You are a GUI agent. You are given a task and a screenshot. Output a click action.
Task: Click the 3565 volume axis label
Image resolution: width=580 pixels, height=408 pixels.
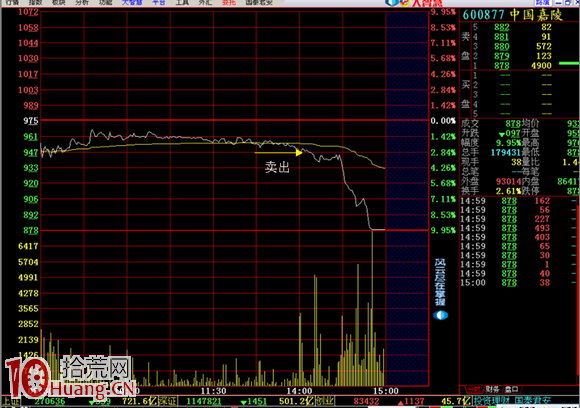[x=28, y=308]
